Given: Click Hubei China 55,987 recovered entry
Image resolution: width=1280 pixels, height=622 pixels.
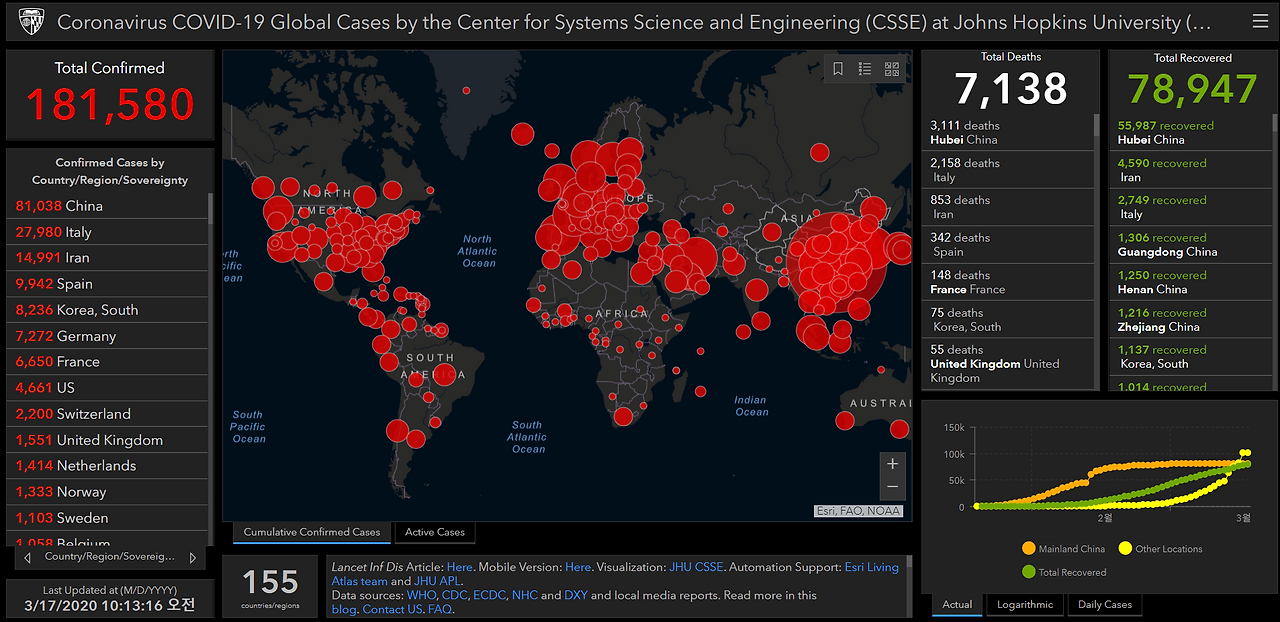Looking at the screenshot, I should coord(1190,133).
